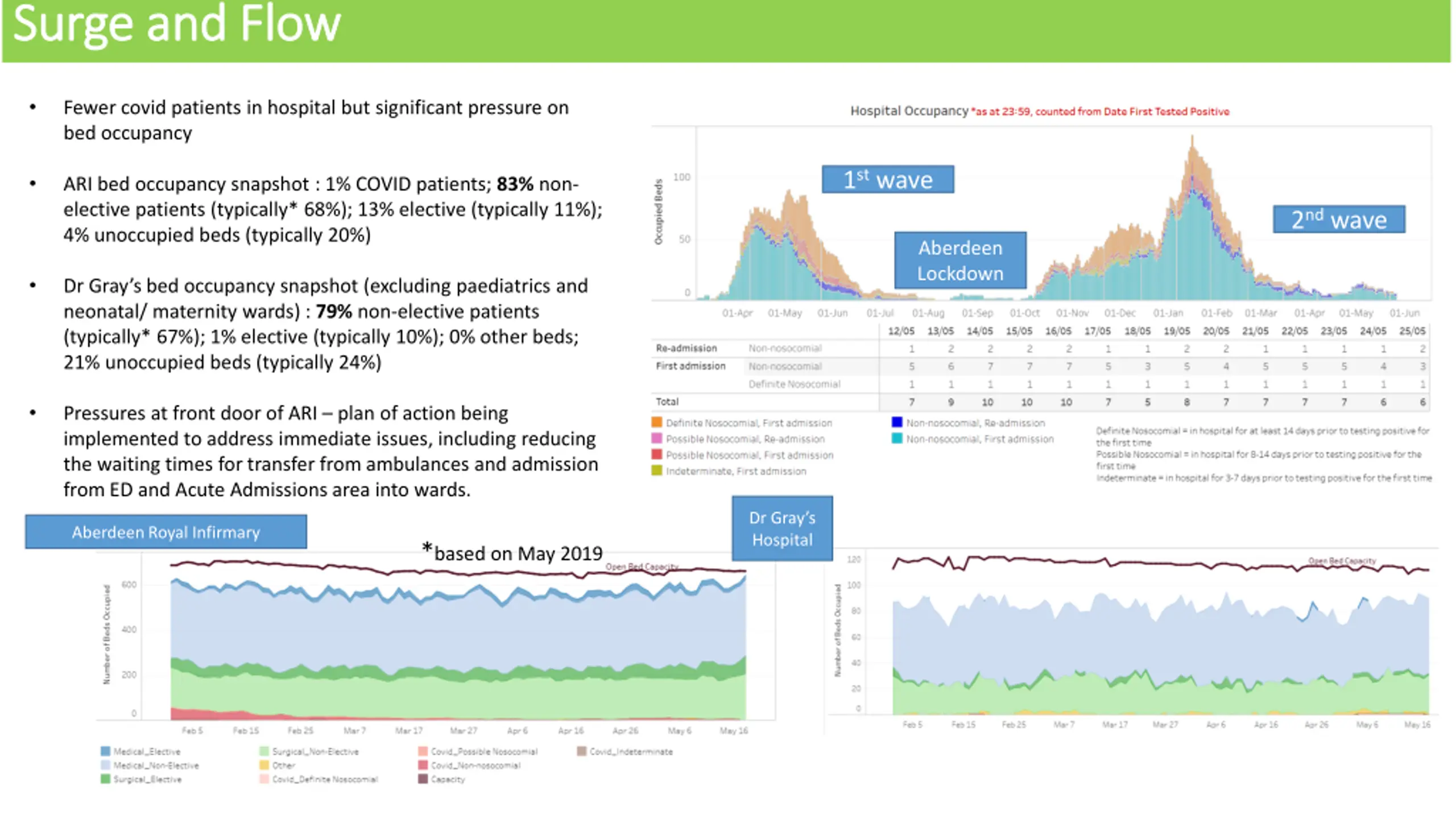Click the Hospital Occupancy chart title

tap(909, 111)
